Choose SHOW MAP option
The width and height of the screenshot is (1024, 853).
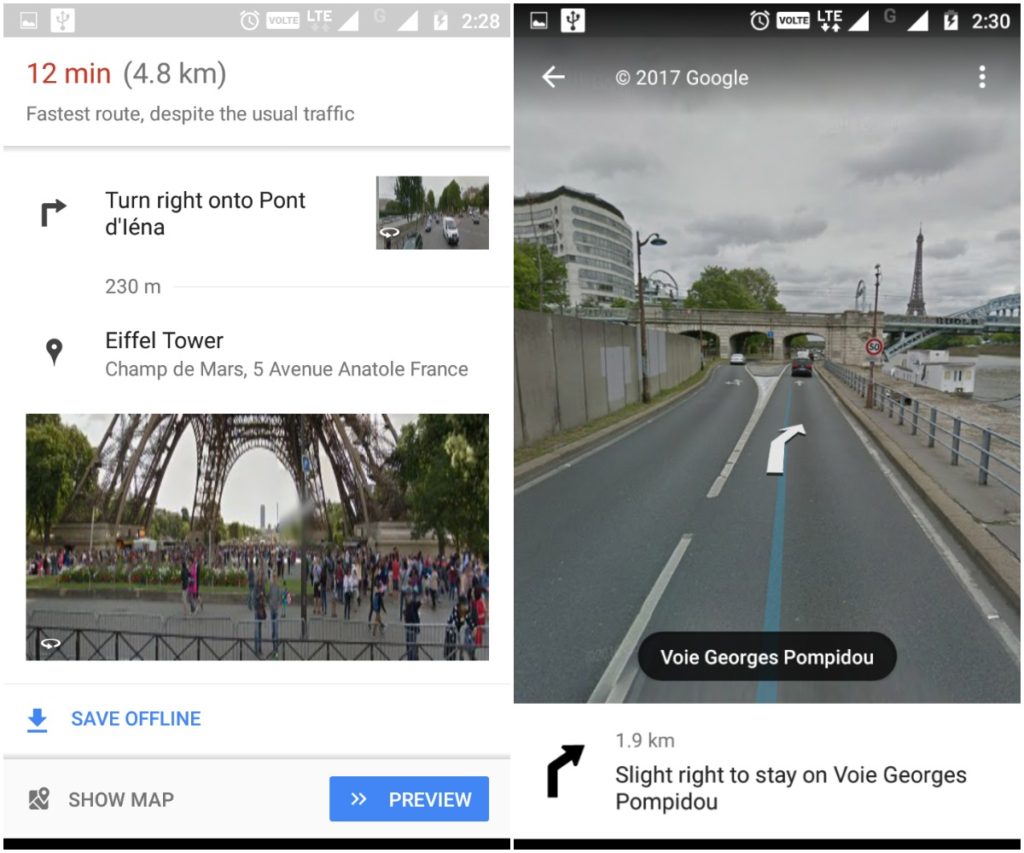[121, 799]
